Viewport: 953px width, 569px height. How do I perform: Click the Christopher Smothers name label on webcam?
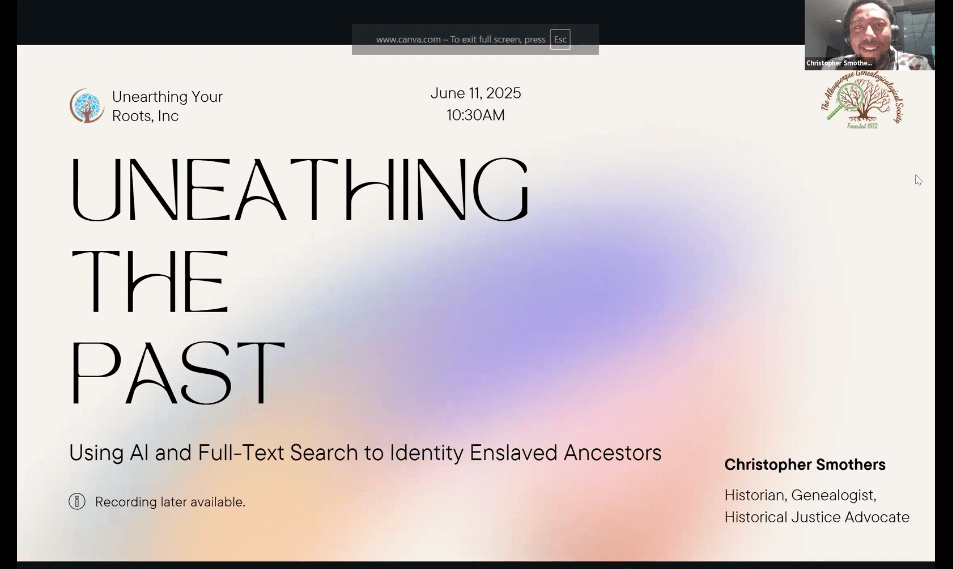840,63
